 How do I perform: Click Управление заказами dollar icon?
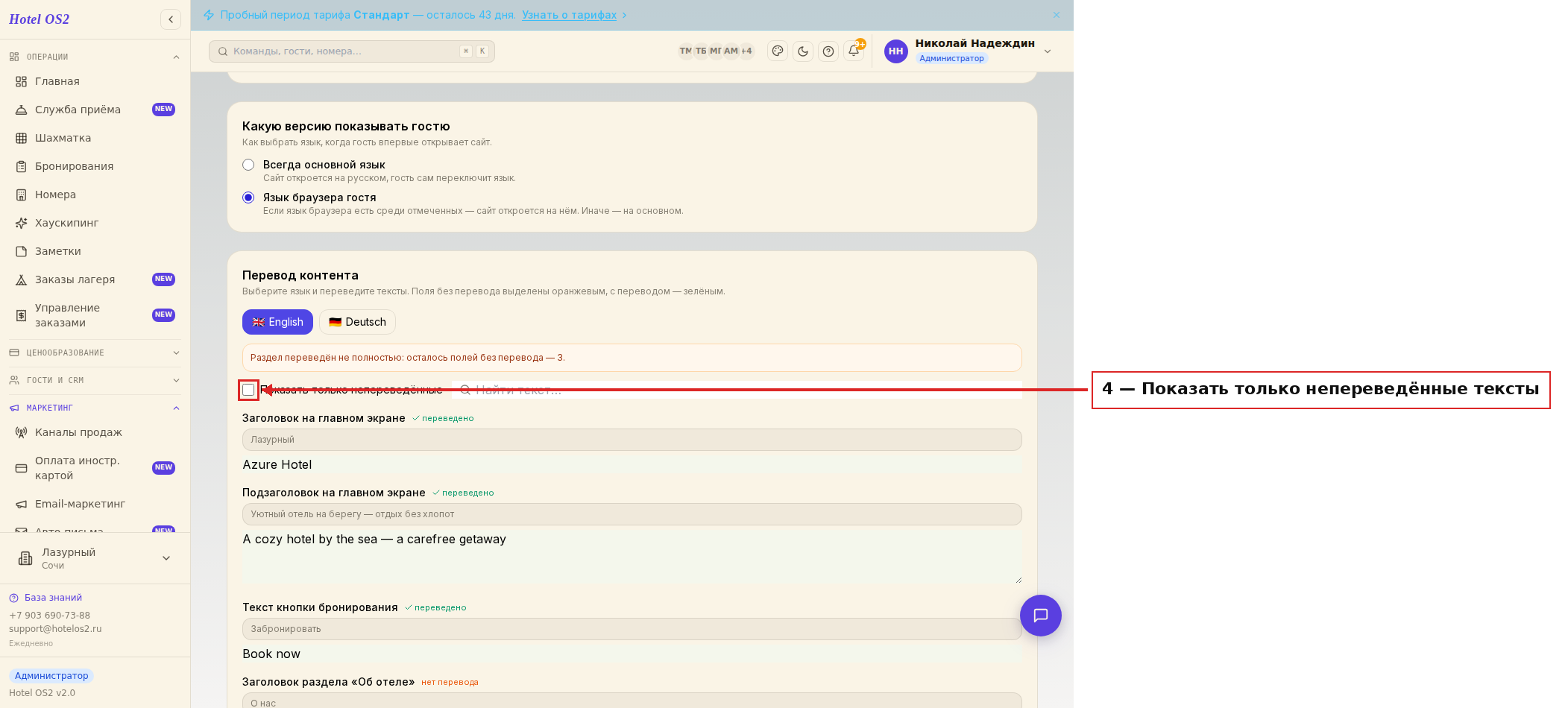tap(22, 315)
